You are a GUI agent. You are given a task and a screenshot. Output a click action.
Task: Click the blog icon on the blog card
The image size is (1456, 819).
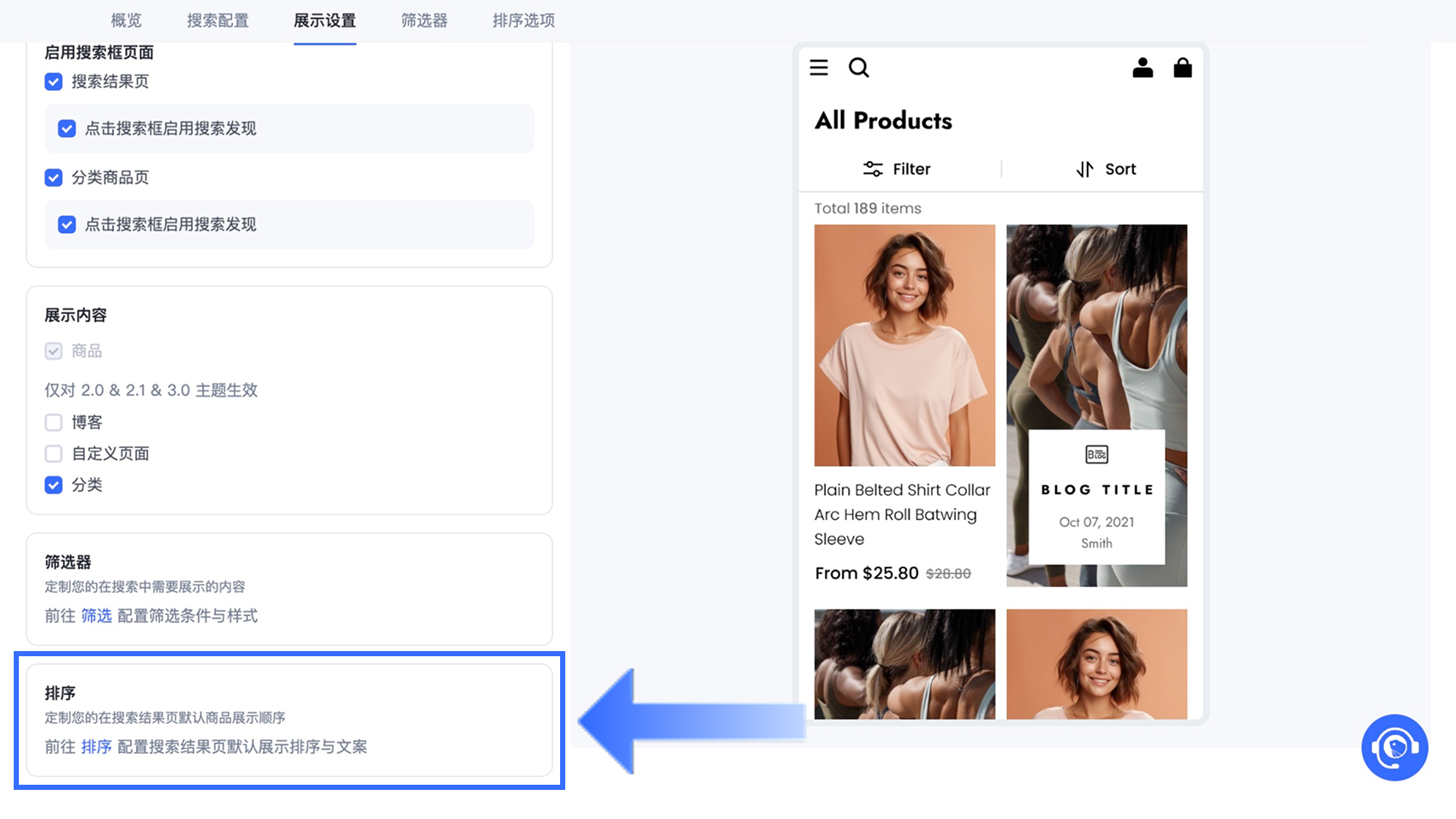click(1097, 454)
